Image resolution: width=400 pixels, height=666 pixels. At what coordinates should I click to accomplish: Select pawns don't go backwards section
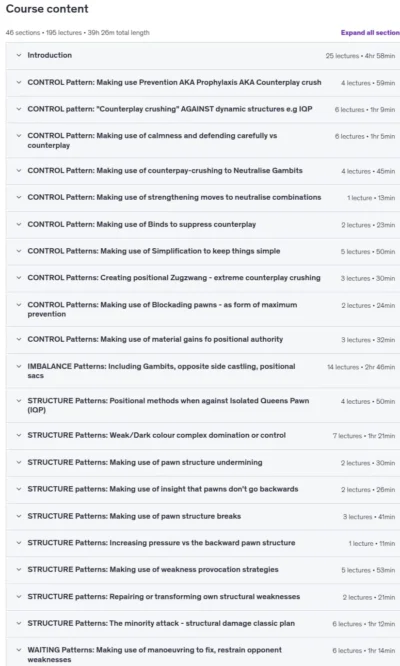[163, 489]
